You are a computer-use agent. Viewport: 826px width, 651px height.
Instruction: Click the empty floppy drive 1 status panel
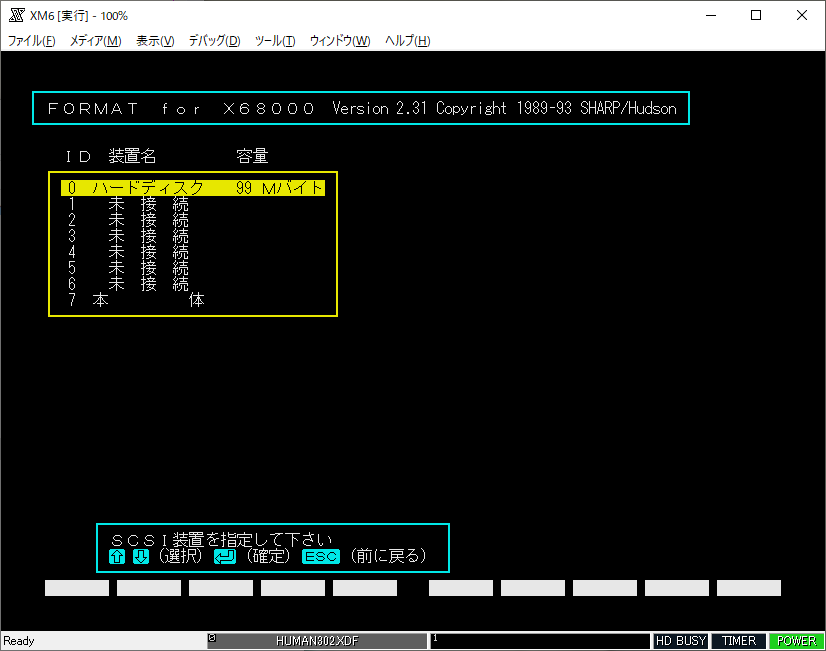(540, 641)
